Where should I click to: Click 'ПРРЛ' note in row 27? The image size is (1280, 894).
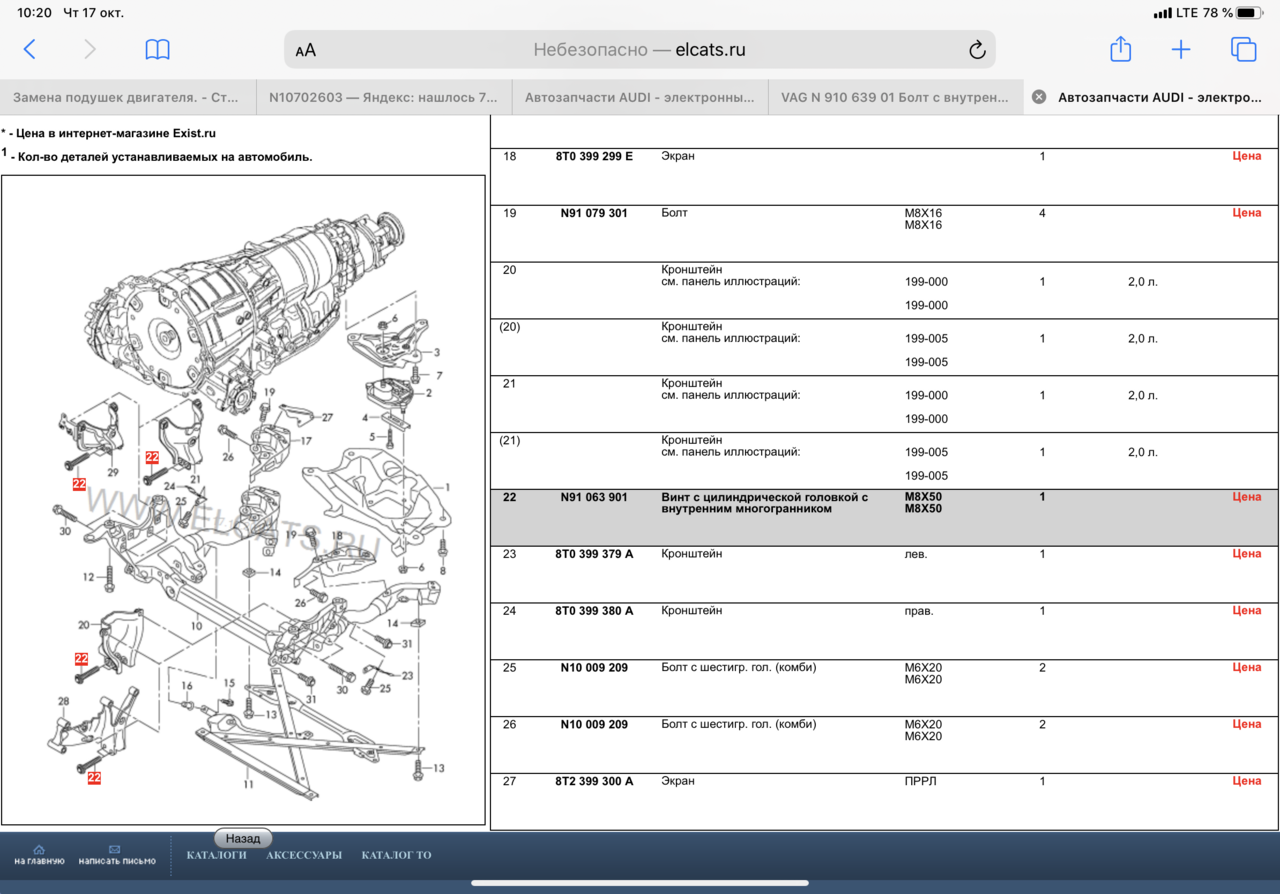click(920, 781)
